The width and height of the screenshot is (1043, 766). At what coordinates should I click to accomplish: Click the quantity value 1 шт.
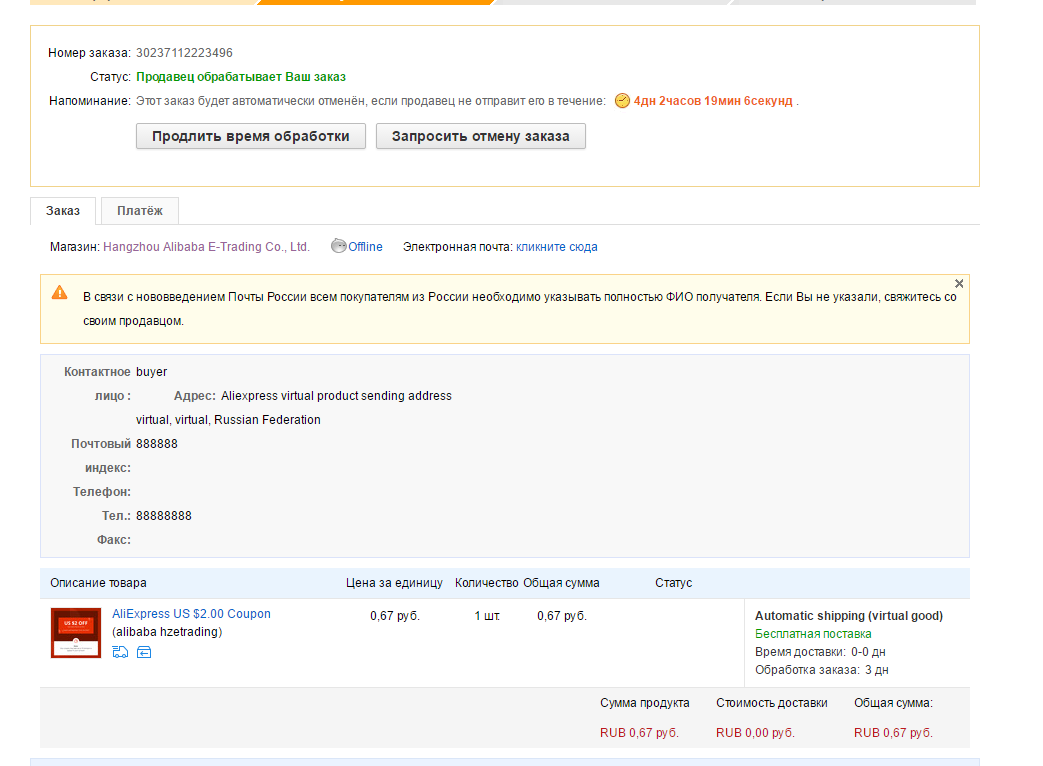pyautogui.click(x=487, y=616)
